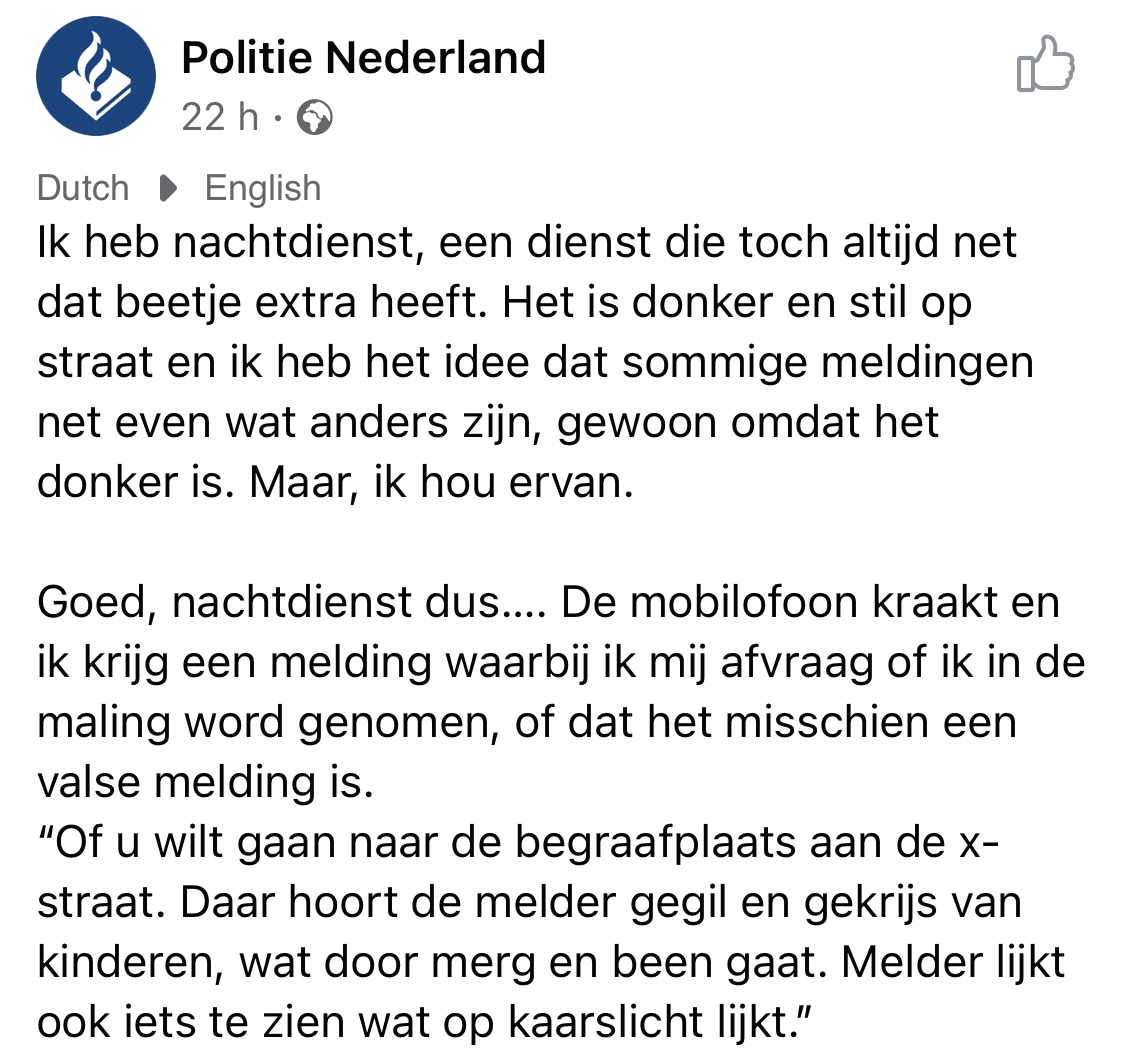The image size is (1125, 1056).
Task: Open the Politie Nederland page name
Action: (x=363, y=59)
